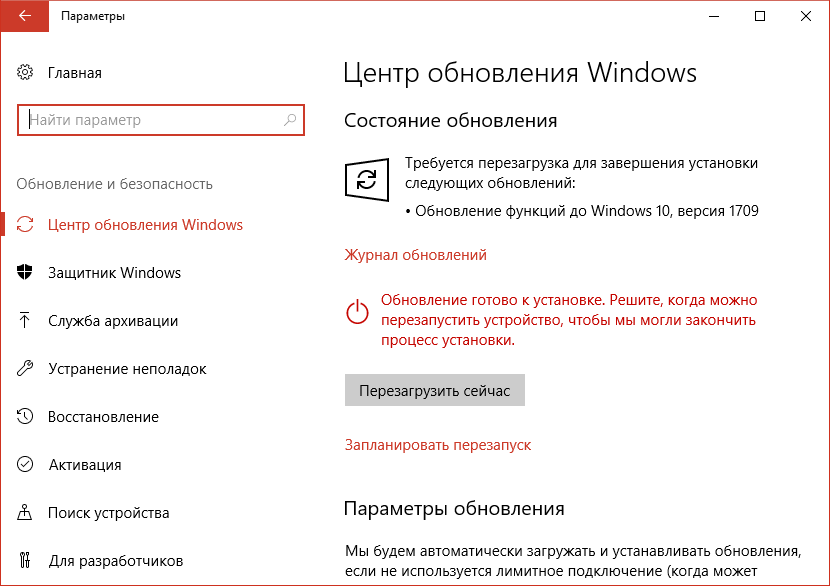Click the Восстановление history clock icon

(25, 417)
